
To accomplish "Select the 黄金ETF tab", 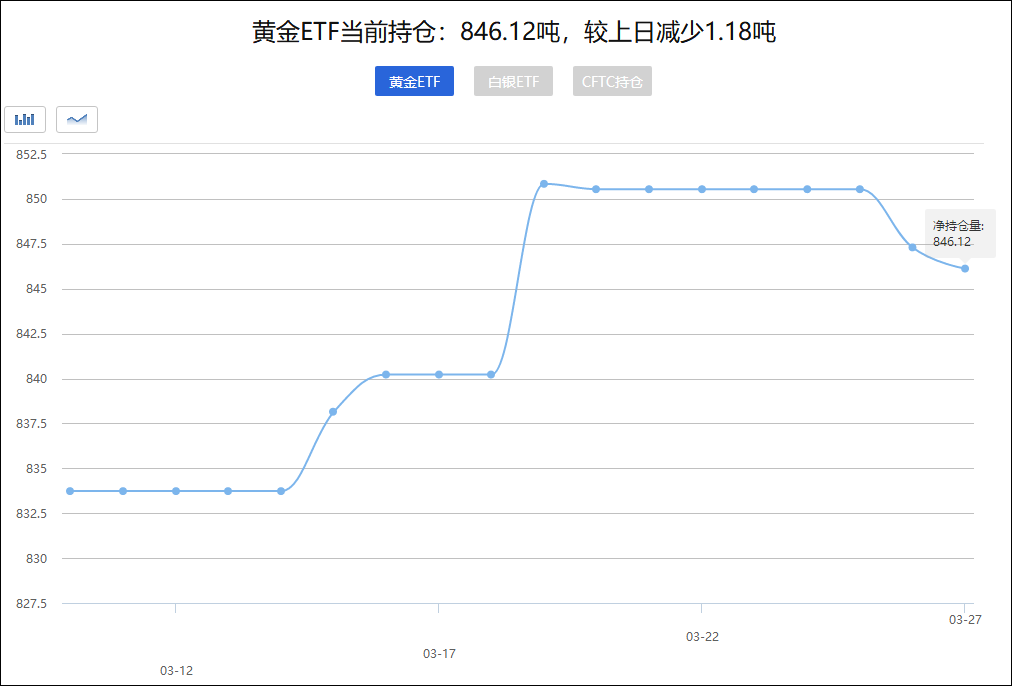I will pos(414,81).
